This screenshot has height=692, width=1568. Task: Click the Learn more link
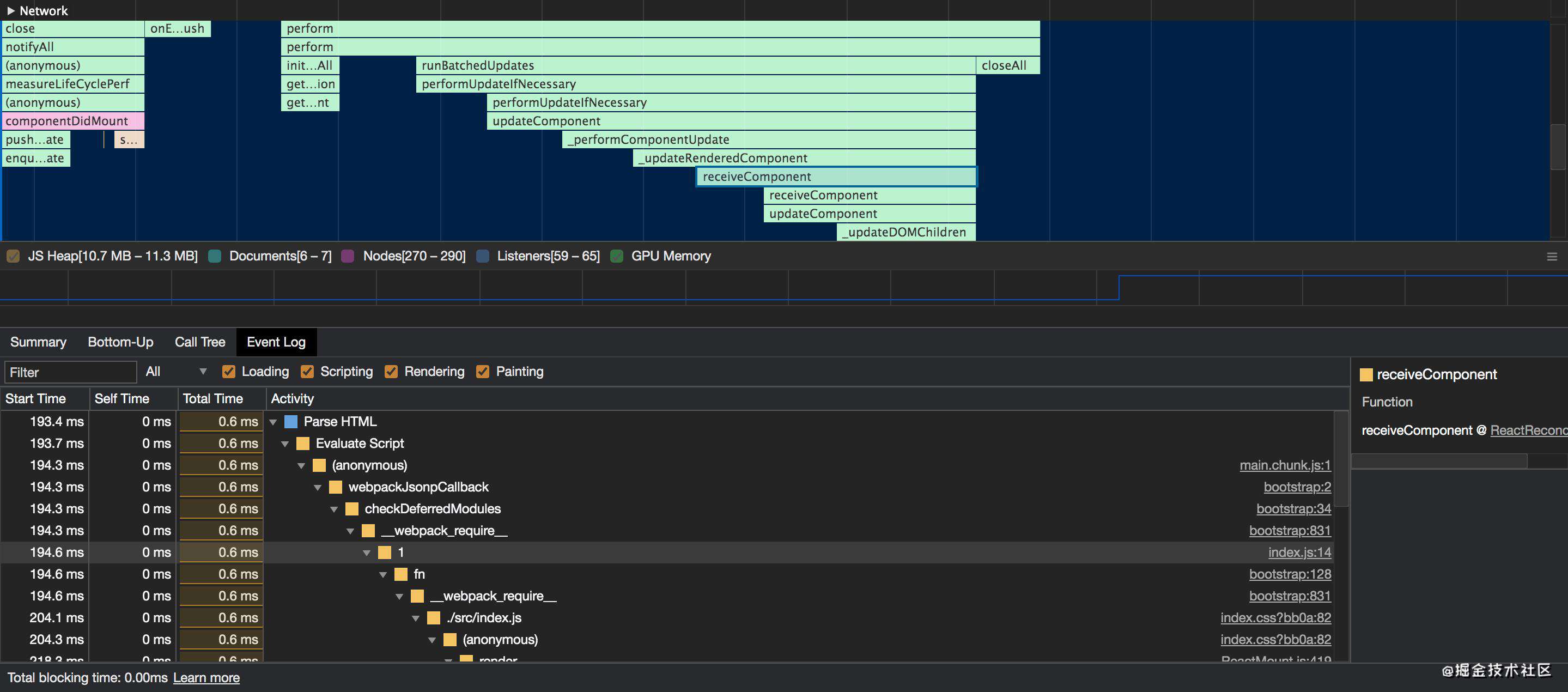point(206,677)
